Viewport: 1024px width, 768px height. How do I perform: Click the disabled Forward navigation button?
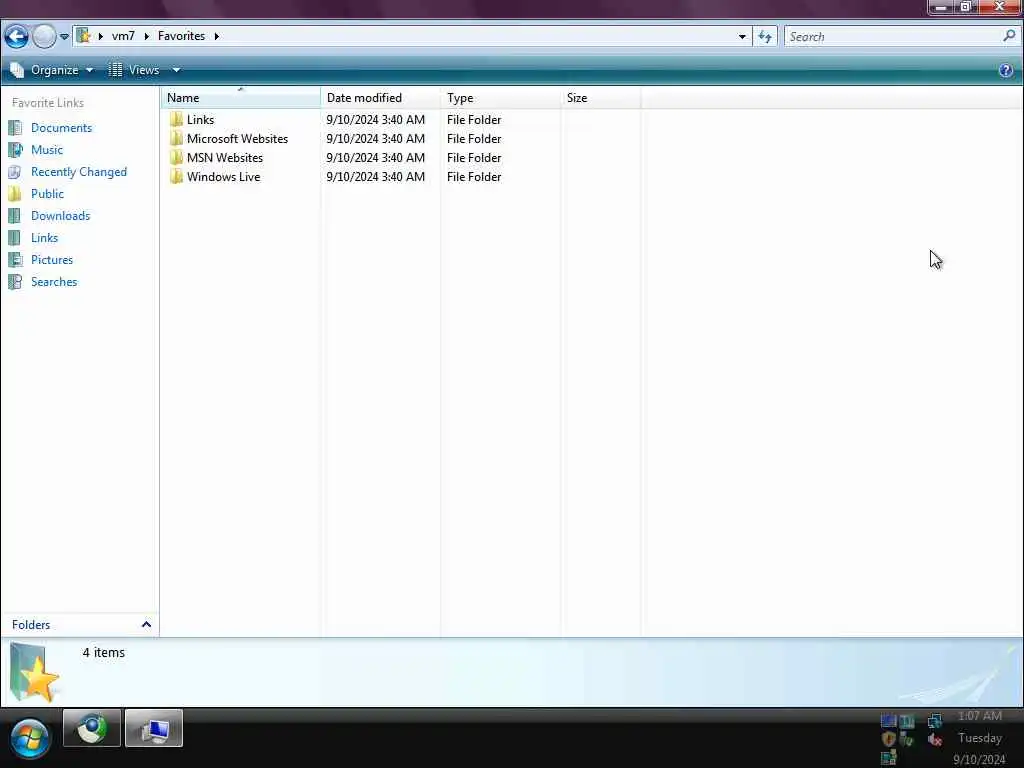pyautogui.click(x=44, y=37)
